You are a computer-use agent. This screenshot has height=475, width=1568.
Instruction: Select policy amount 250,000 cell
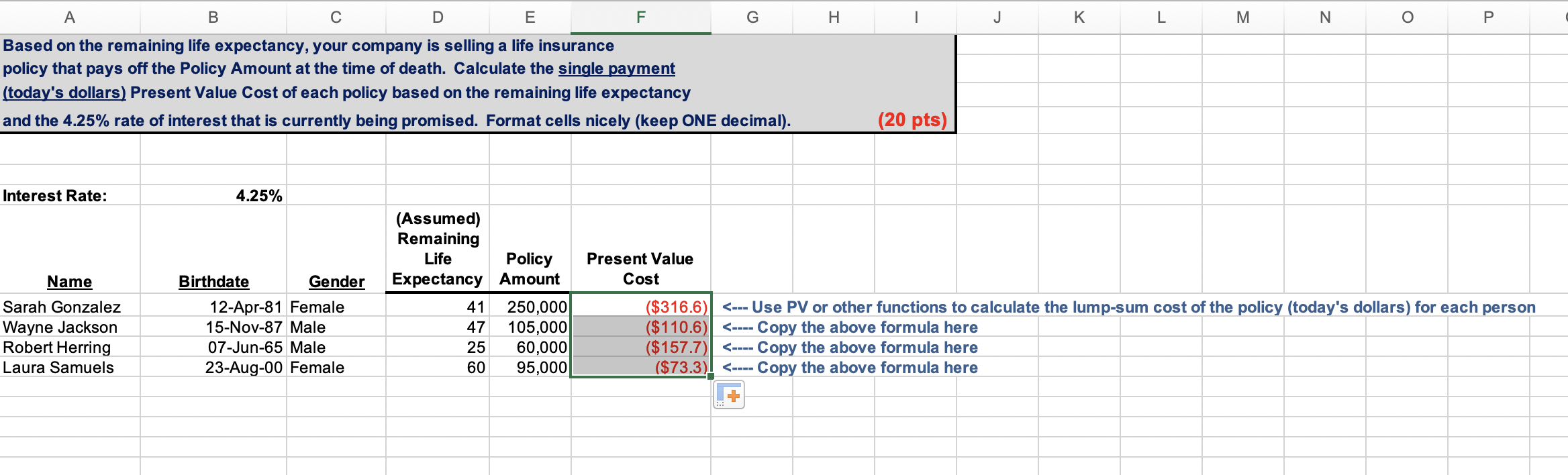point(530,307)
